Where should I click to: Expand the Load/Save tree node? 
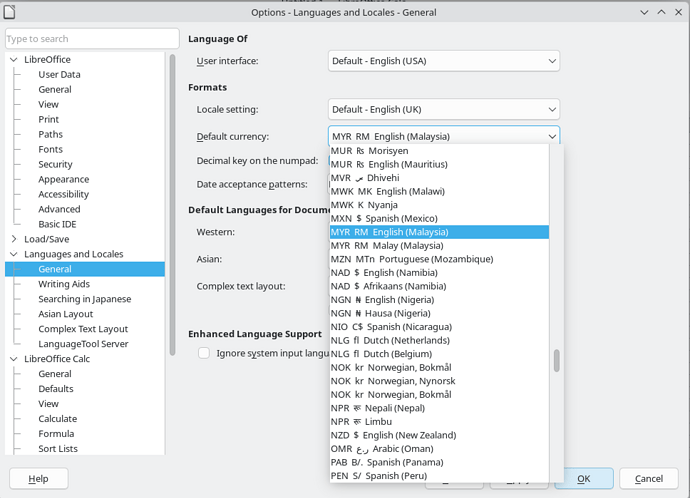(14, 238)
